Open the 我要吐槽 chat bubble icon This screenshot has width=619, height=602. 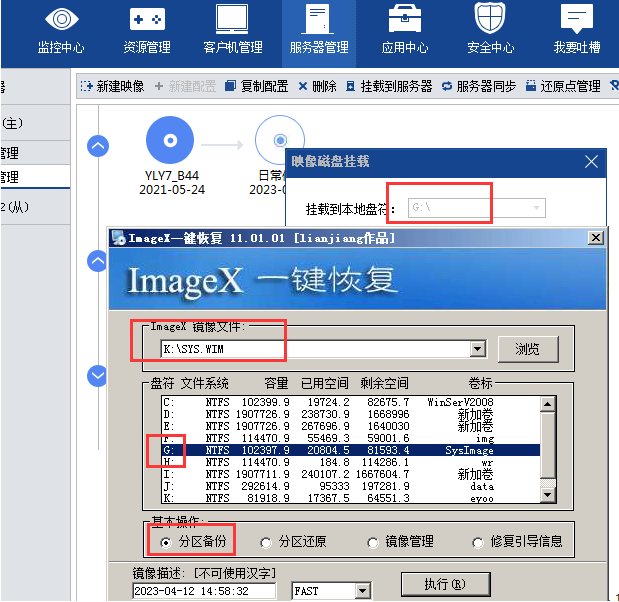click(x=577, y=19)
